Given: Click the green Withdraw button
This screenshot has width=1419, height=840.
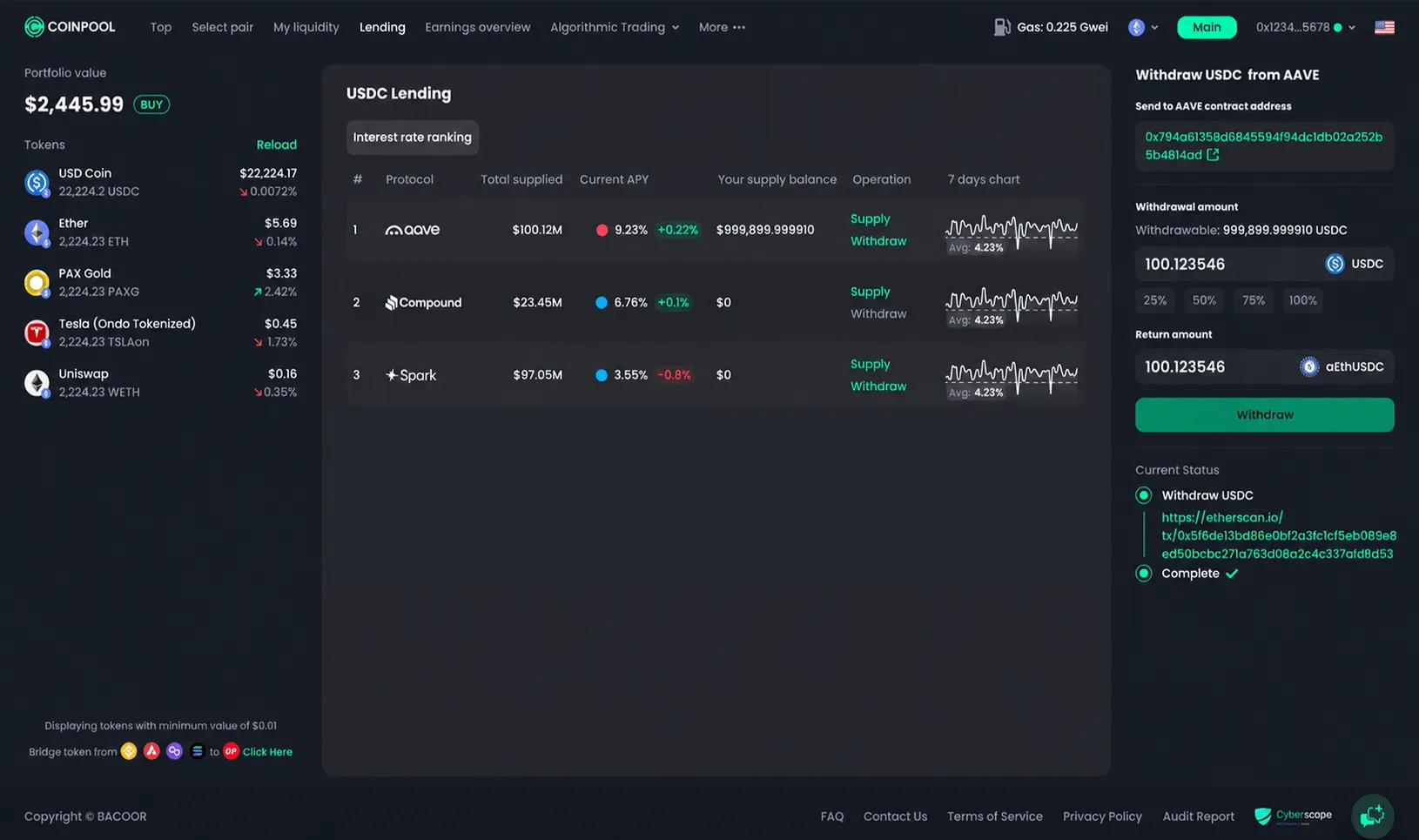Looking at the screenshot, I should point(1265,415).
